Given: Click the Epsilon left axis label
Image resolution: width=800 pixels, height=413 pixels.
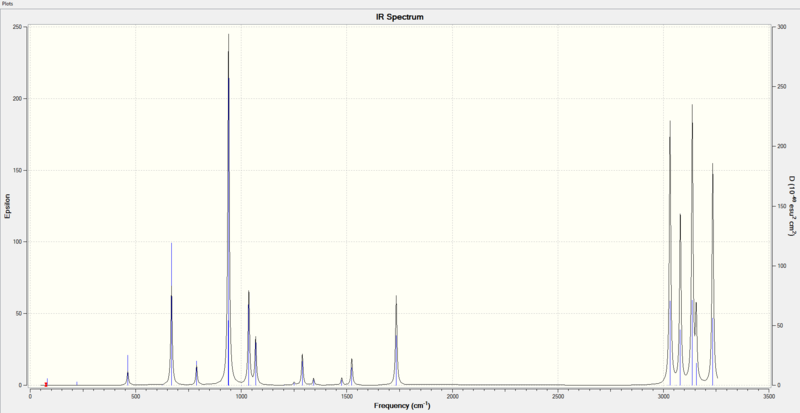Looking at the screenshot, I should tap(7, 206).
